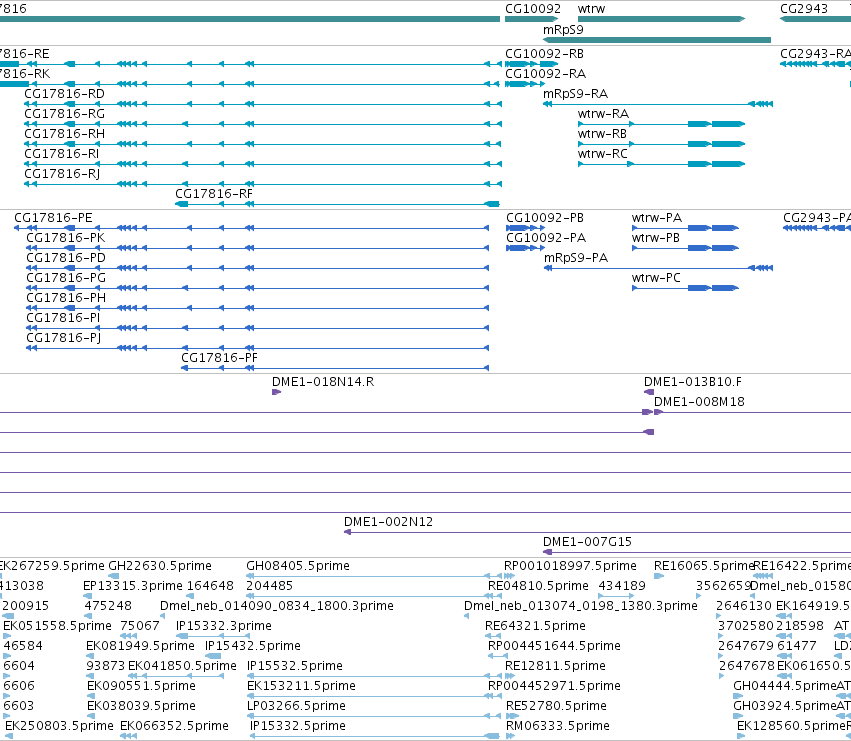Open the IP15432.5prime EST label

point(253,646)
